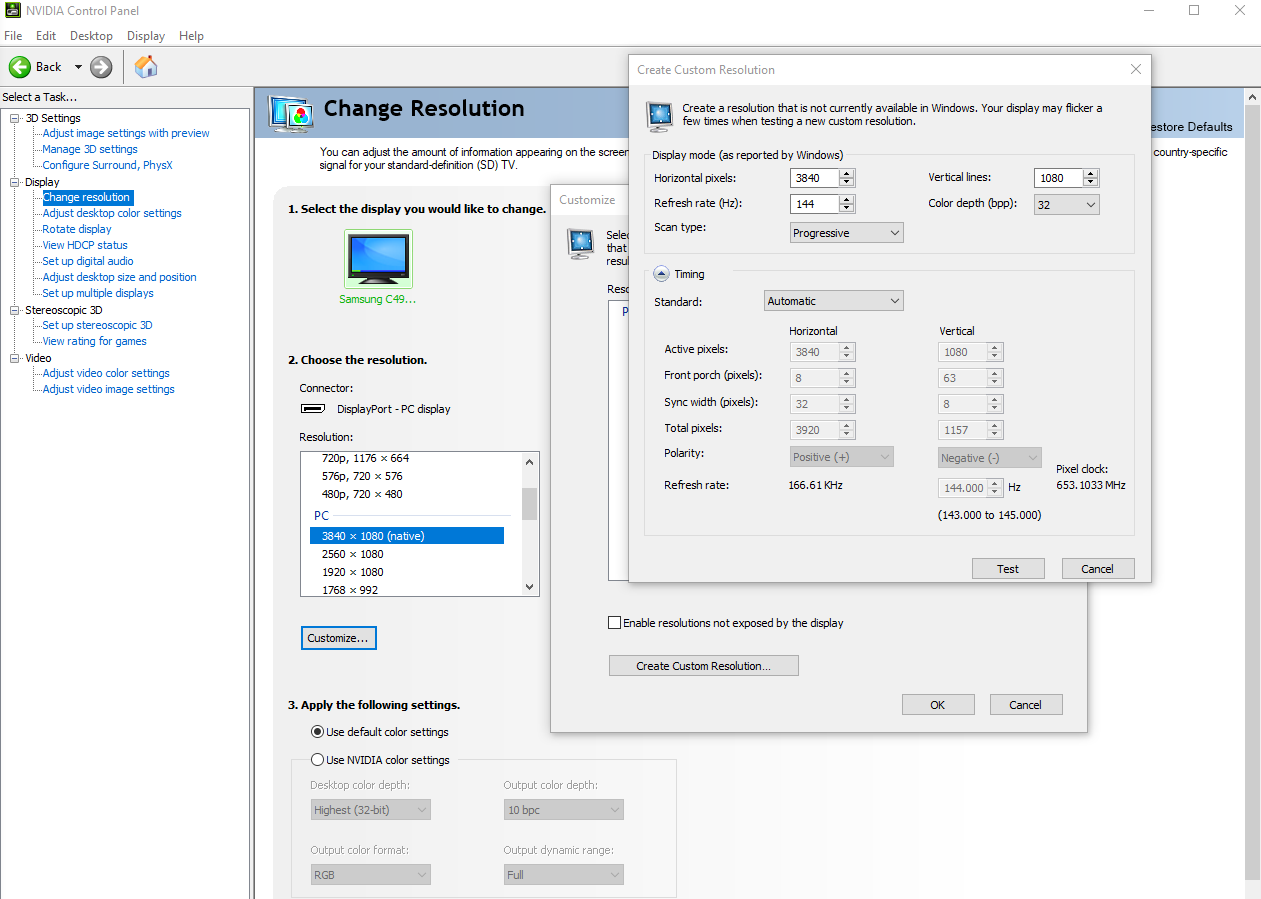
Task: Open the Desktop menu
Action: pyautogui.click(x=91, y=36)
